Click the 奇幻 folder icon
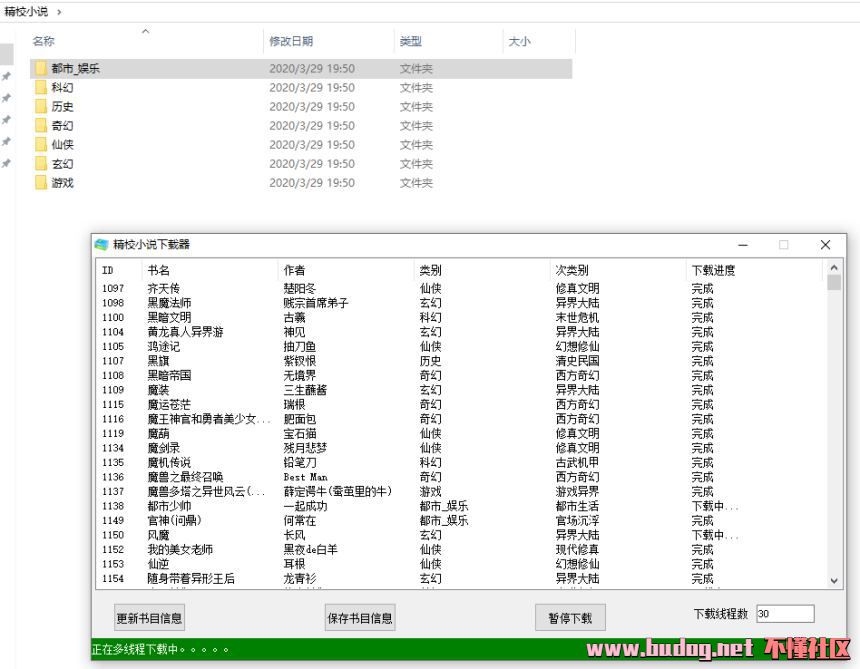860x669 pixels. click(41, 126)
